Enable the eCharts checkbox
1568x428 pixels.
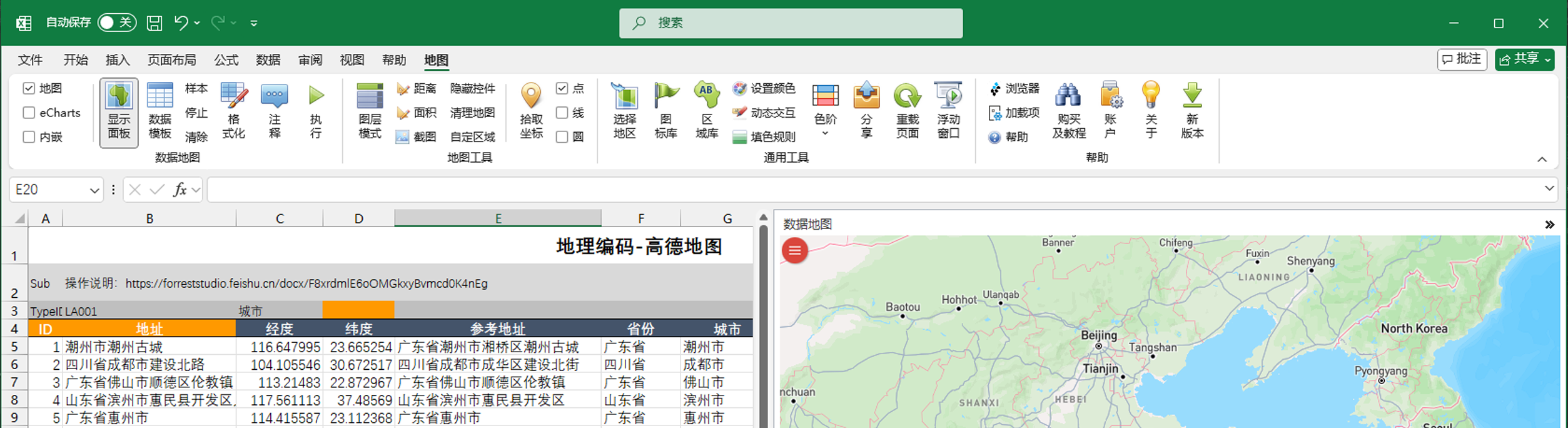29,113
